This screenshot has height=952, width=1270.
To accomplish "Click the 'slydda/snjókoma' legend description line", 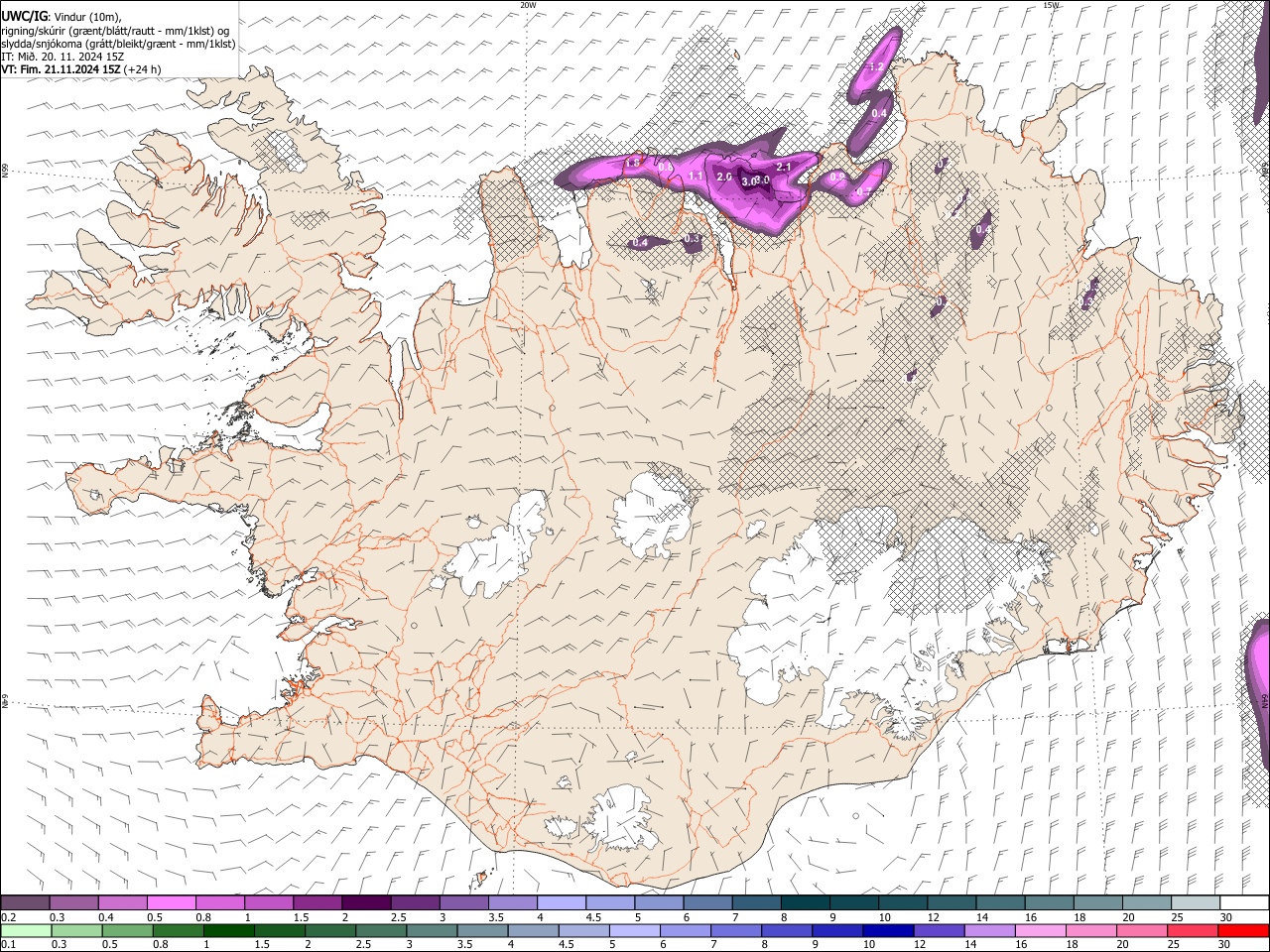I will coord(118,44).
